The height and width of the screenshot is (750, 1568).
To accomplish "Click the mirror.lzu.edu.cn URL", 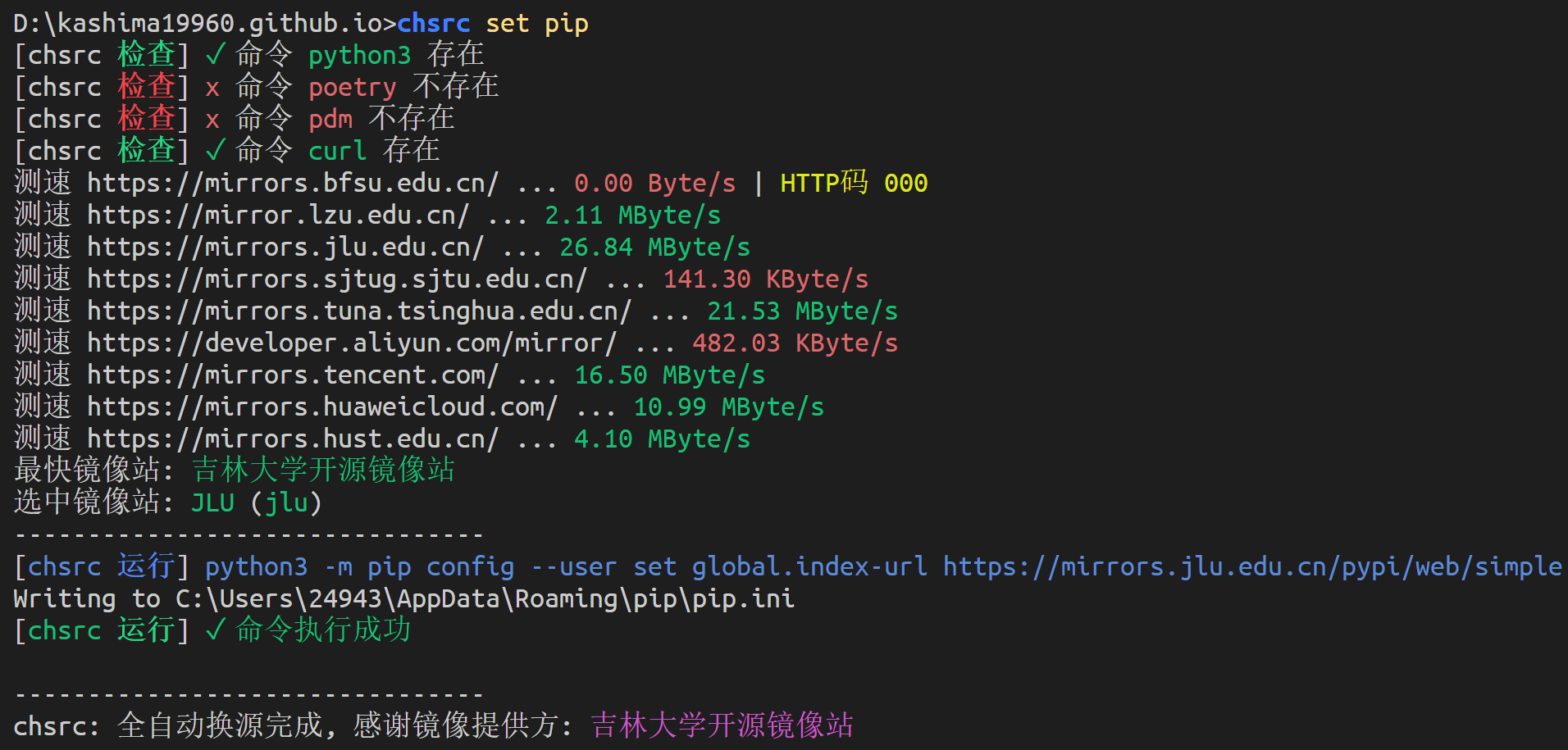I will [278, 215].
